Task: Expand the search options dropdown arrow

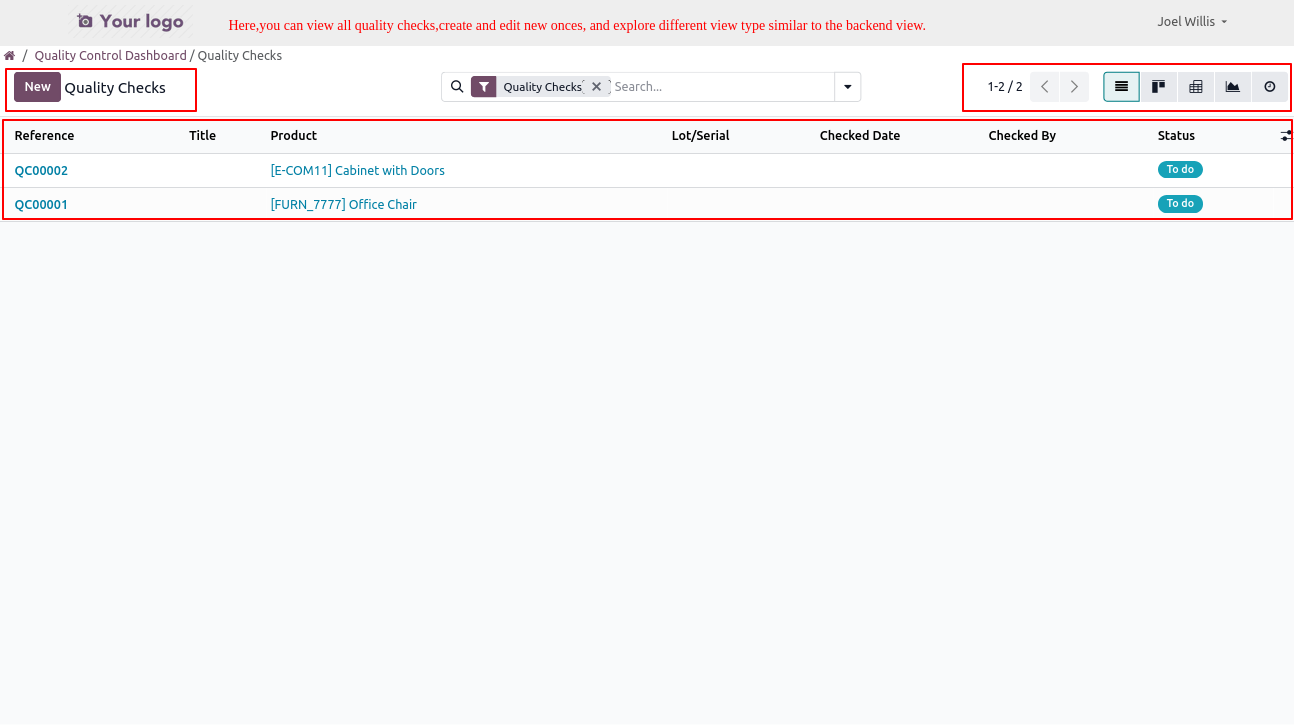Action: click(847, 87)
